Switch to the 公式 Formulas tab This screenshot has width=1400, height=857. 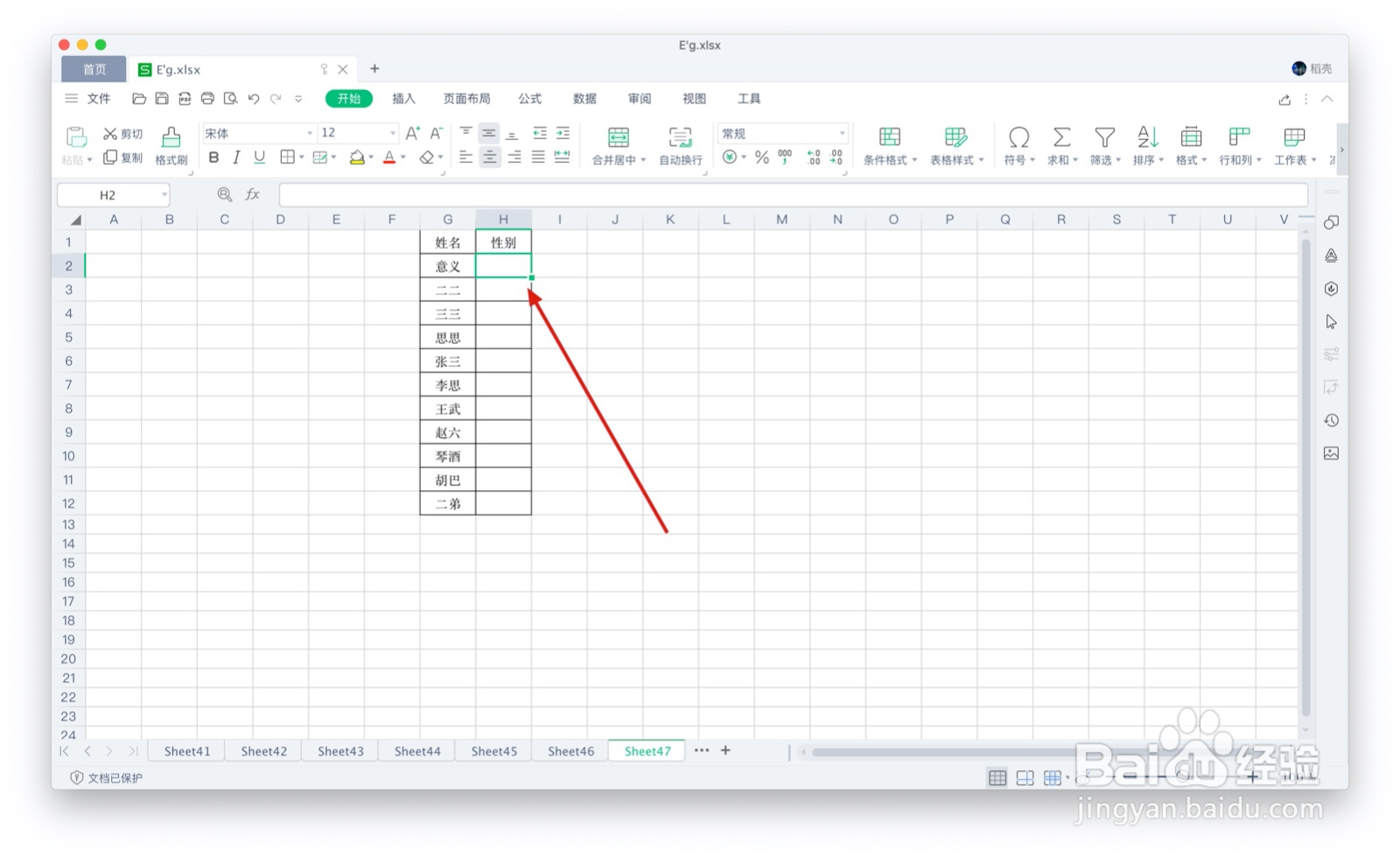click(x=529, y=99)
